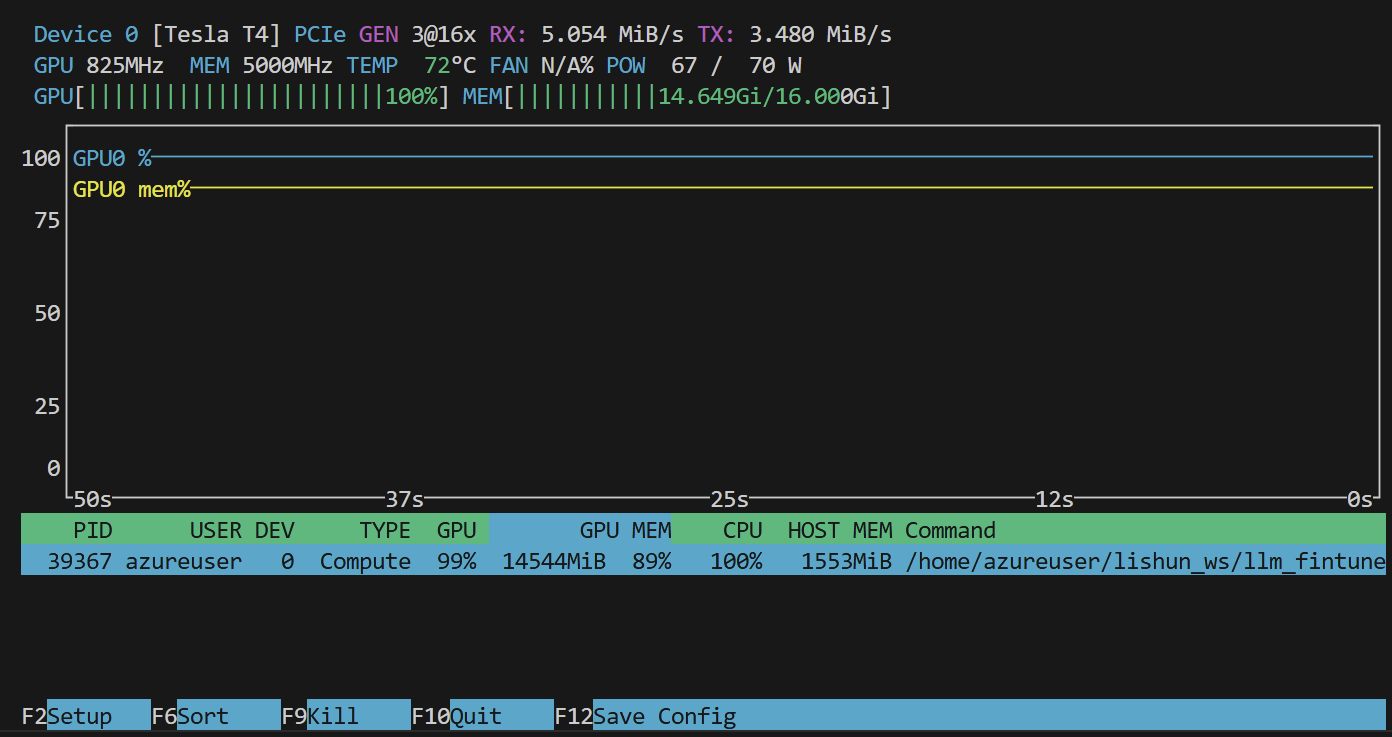Select the TYPE column header
The height and width of the screenshot is (737, 1392).
tap(385, 530)
